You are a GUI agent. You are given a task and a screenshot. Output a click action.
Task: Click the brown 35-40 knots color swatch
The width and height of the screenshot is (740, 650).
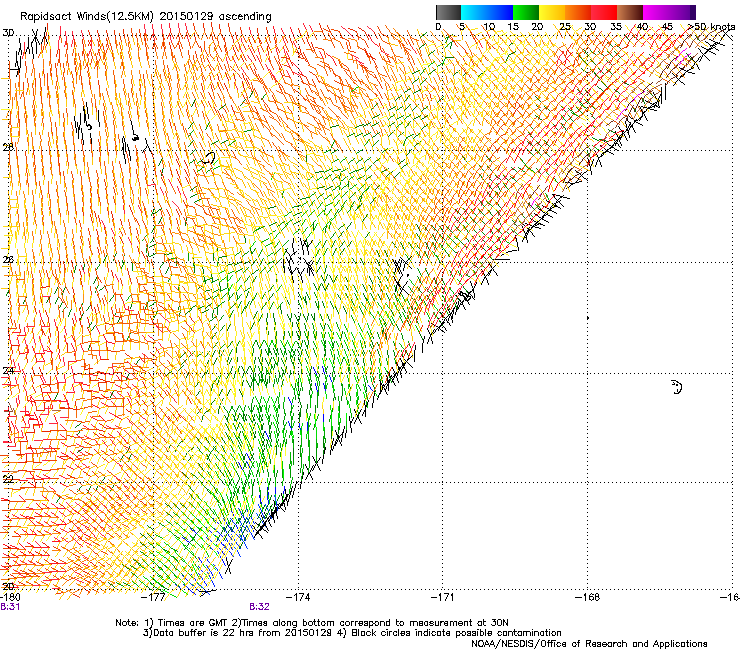tap(630, 12)
